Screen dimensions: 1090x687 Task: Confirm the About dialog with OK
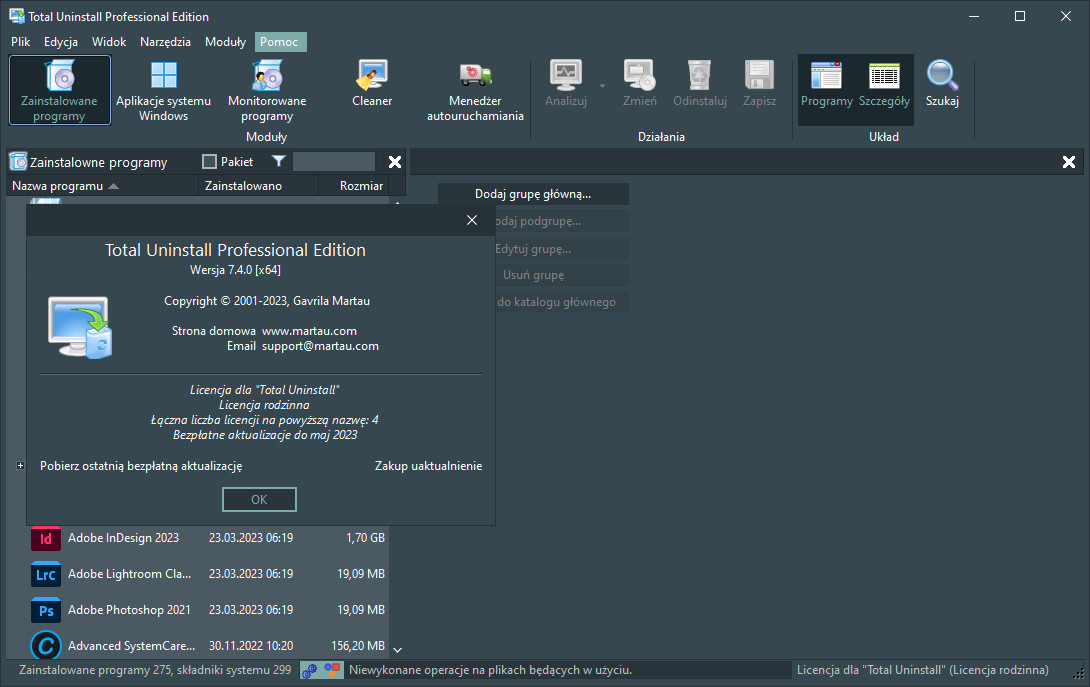[x=259, y=499]
